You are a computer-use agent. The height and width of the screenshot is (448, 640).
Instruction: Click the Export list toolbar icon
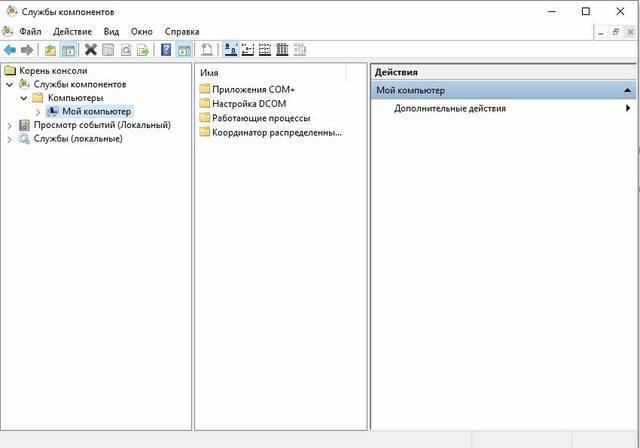pos(143,50)
